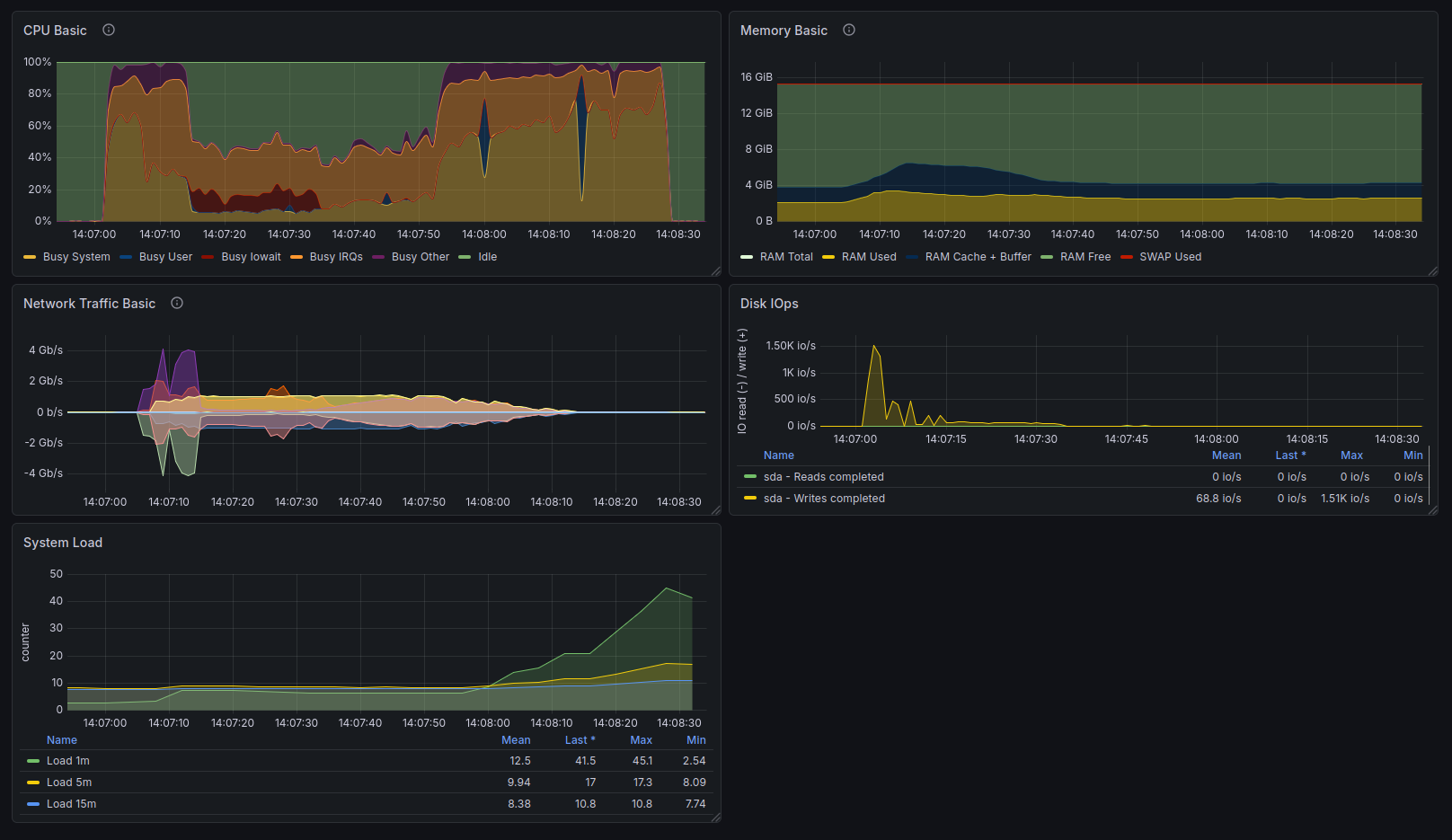Click Load 15m mean value 8.38
Screen dimensions: 1452x840
[x=519, y=804]
